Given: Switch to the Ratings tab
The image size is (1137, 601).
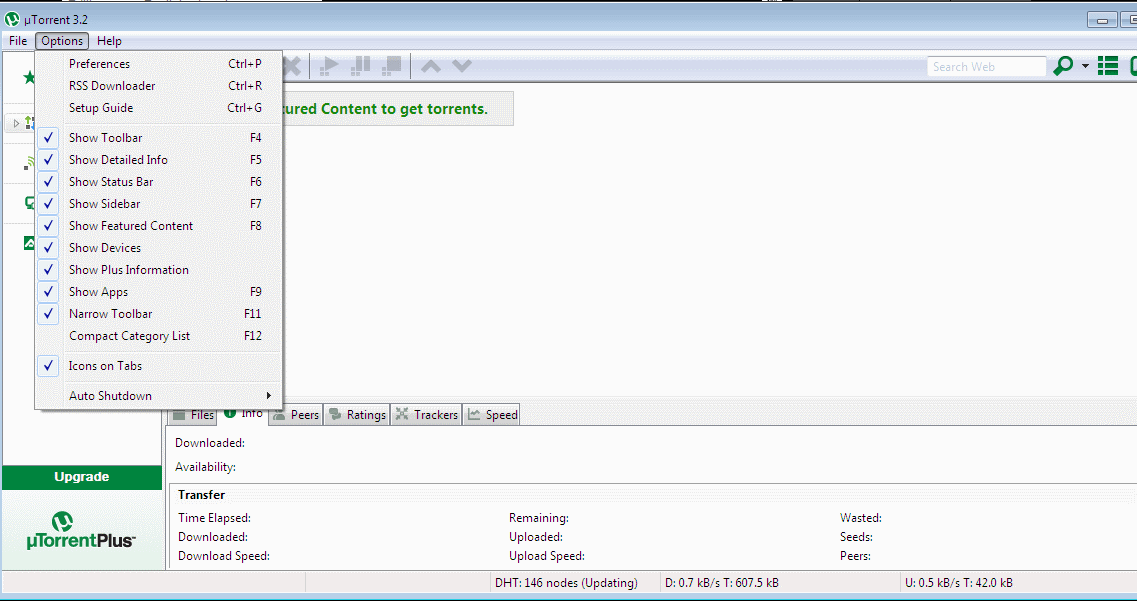Looking at the screenshot, I should click(x=357, y=415).
